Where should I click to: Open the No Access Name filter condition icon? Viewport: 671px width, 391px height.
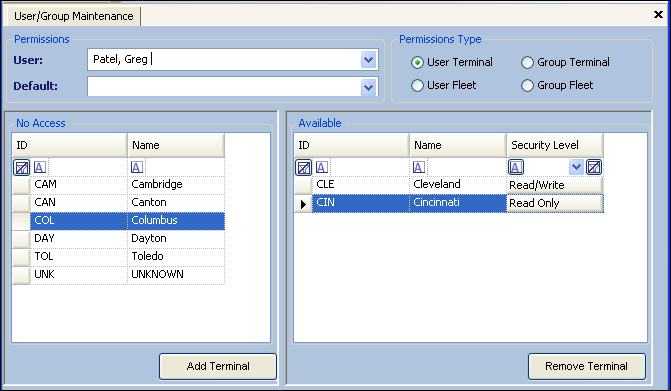pos(137,167)
